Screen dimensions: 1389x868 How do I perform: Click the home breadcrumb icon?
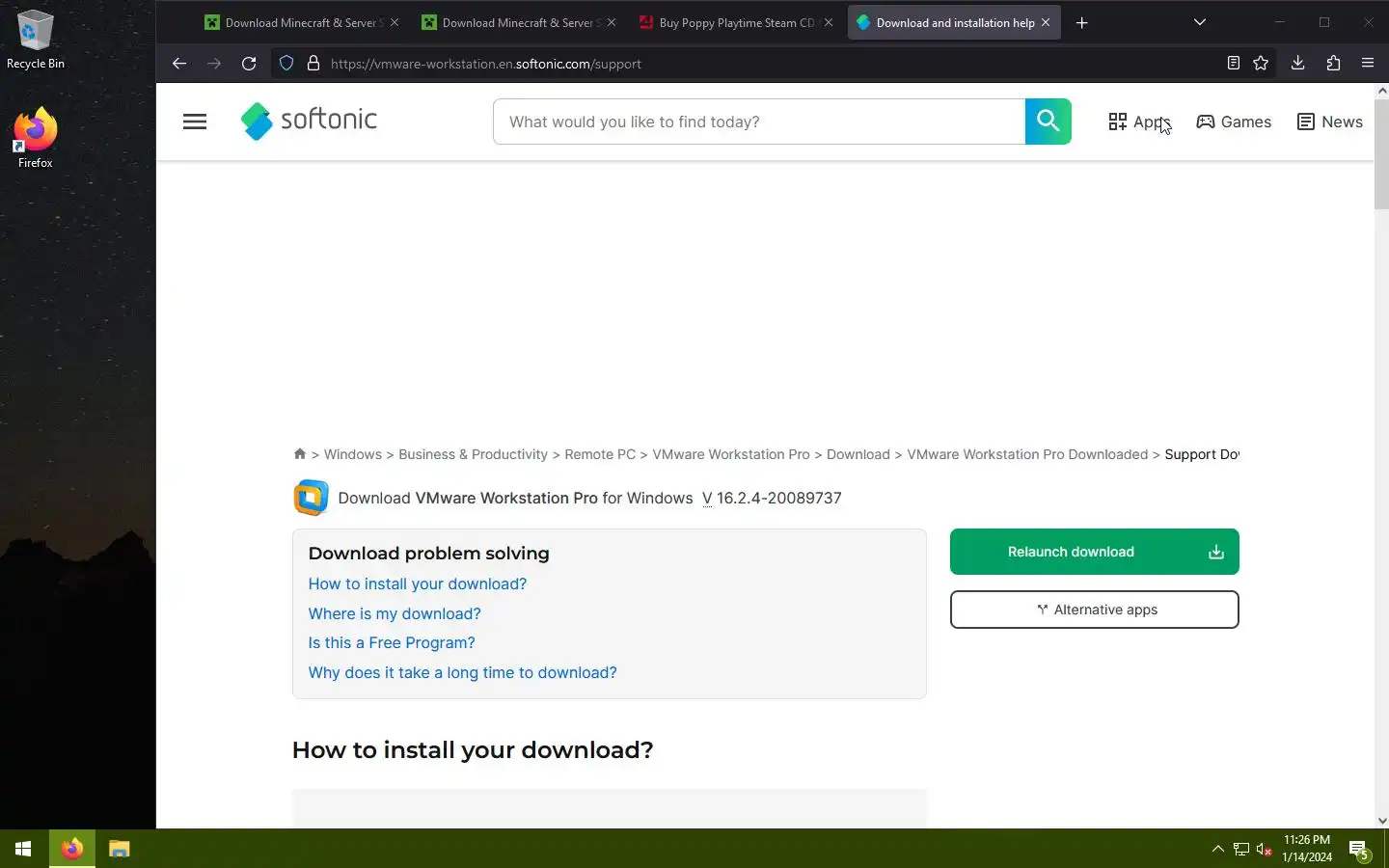click(300, 454)
